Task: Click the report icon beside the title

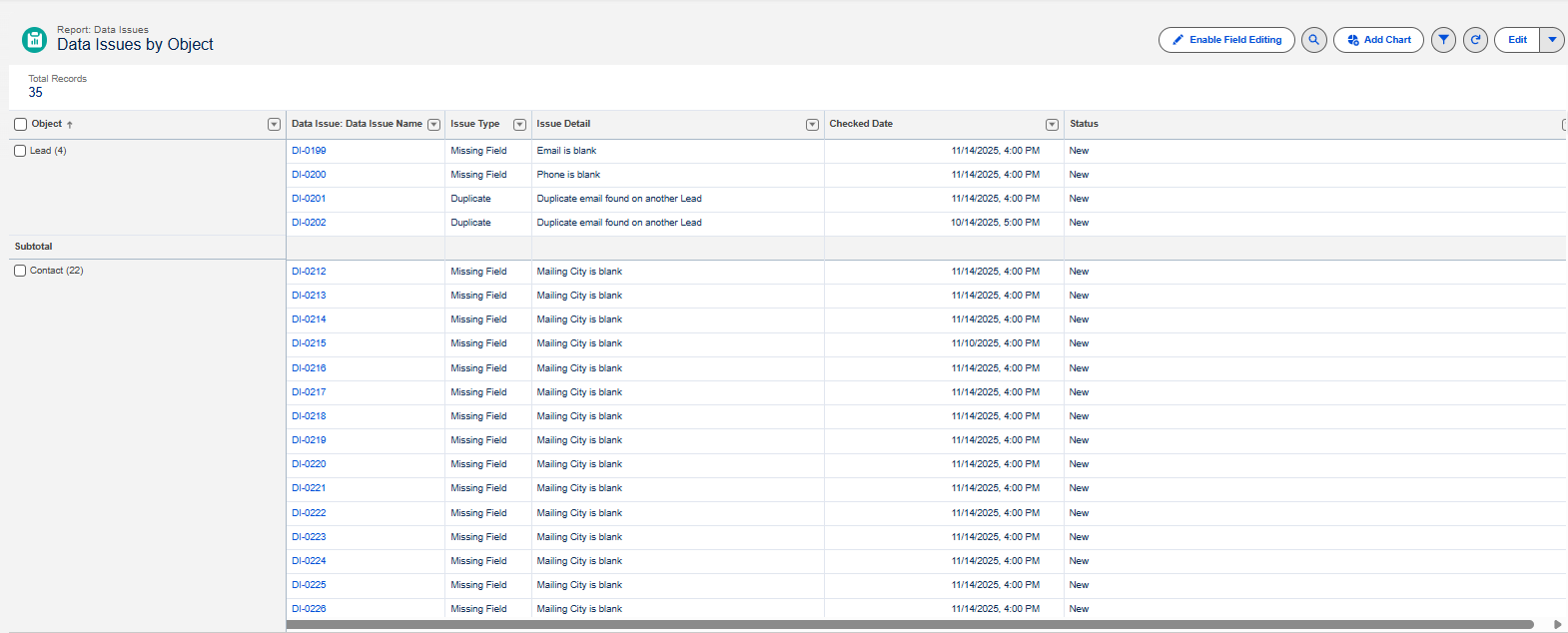Action: pyautogui.click(x=34, y=40)
